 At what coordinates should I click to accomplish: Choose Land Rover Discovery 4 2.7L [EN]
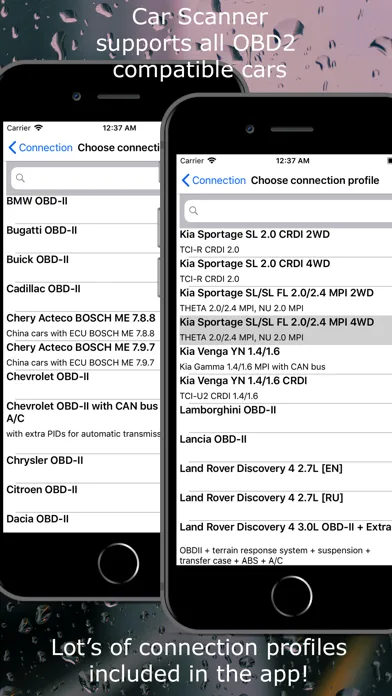(x=285, y=476)
